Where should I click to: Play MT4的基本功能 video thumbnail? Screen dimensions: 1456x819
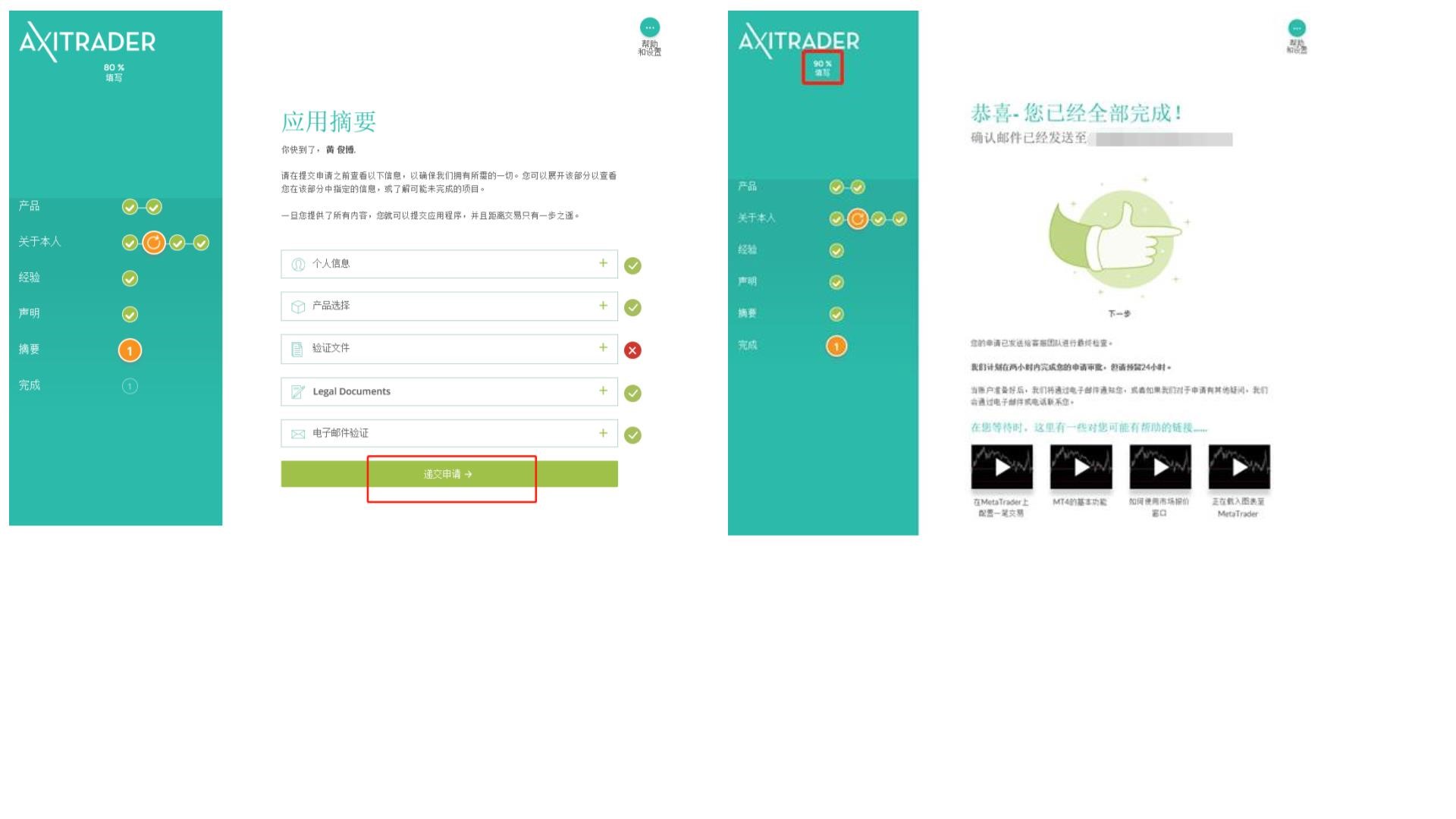tap(1081, 467)
